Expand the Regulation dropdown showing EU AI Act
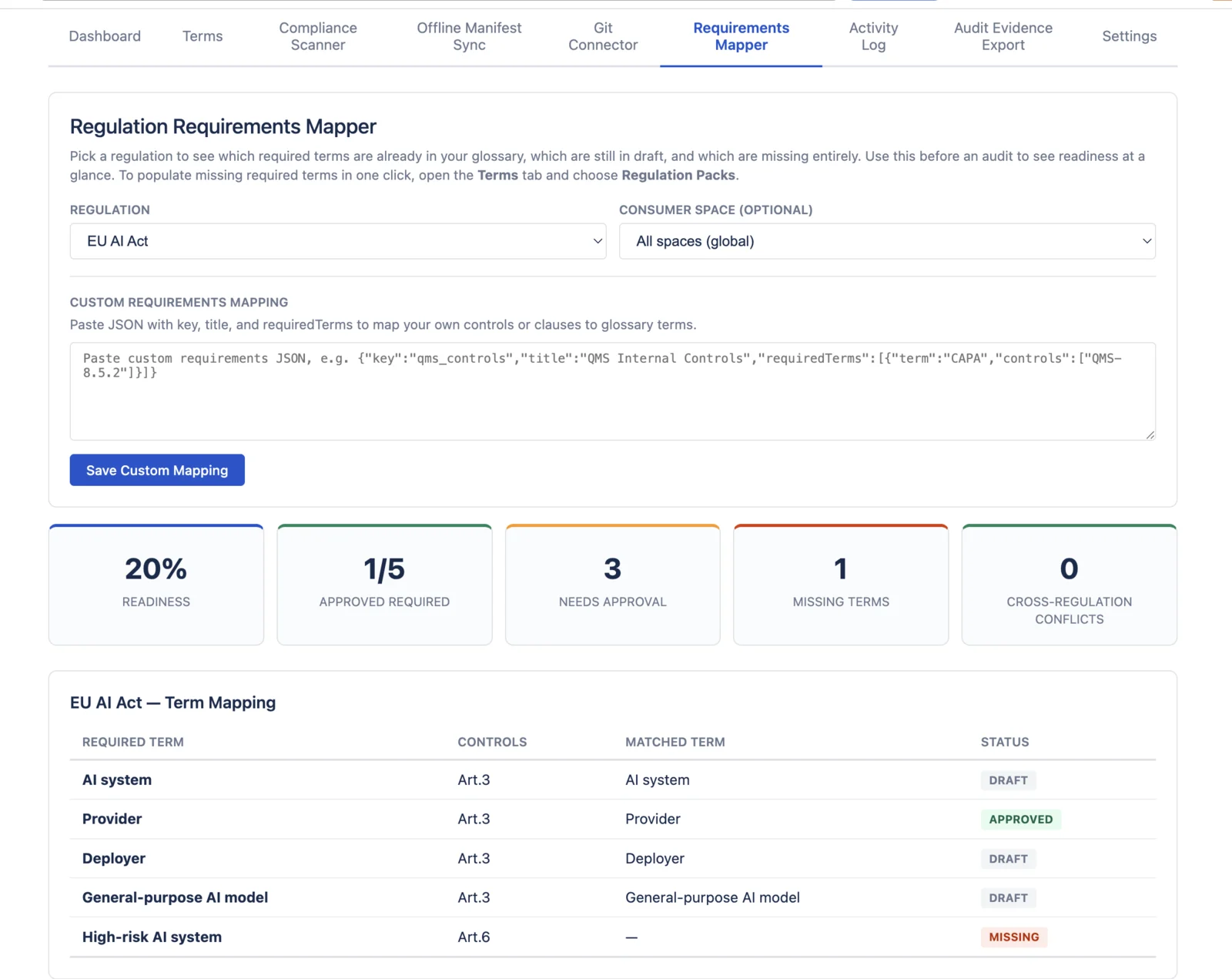This screenshot has width=1232, height=979. coord(338,241)
